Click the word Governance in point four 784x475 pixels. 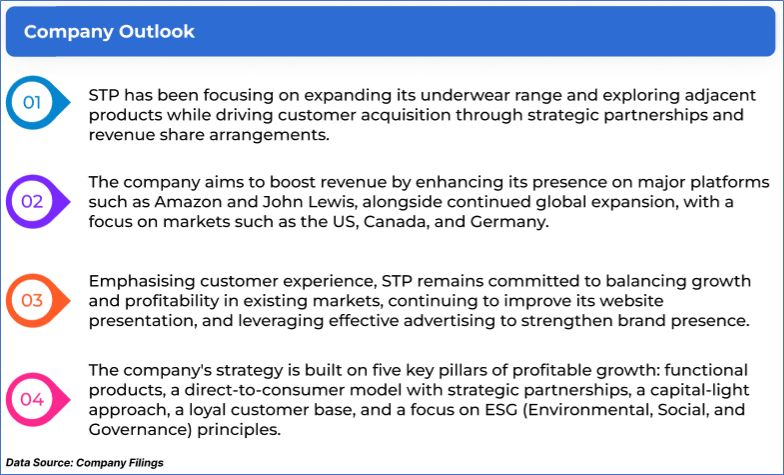(138, 428)
